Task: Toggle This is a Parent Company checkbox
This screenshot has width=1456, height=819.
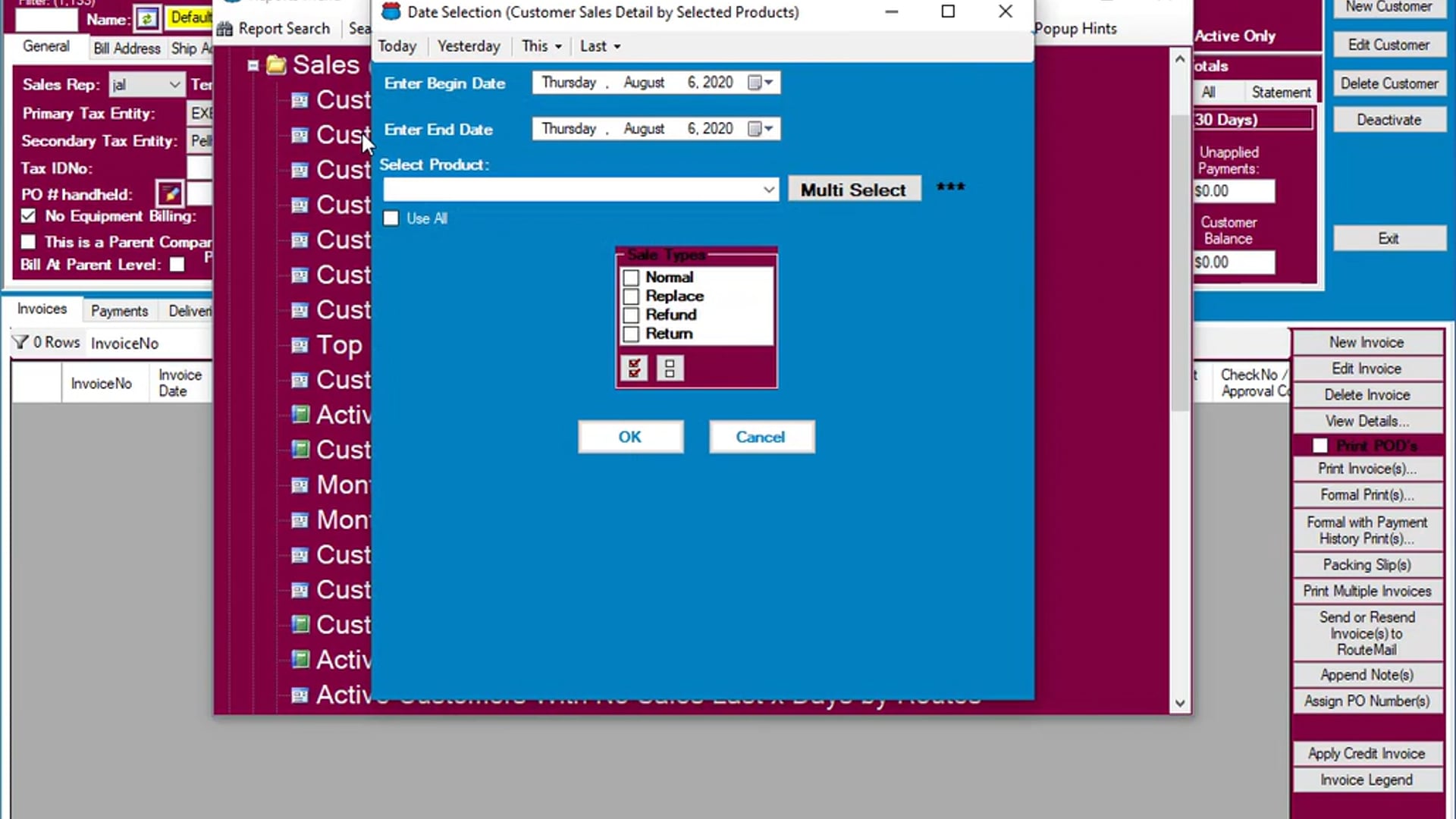Action: (28, 242)
